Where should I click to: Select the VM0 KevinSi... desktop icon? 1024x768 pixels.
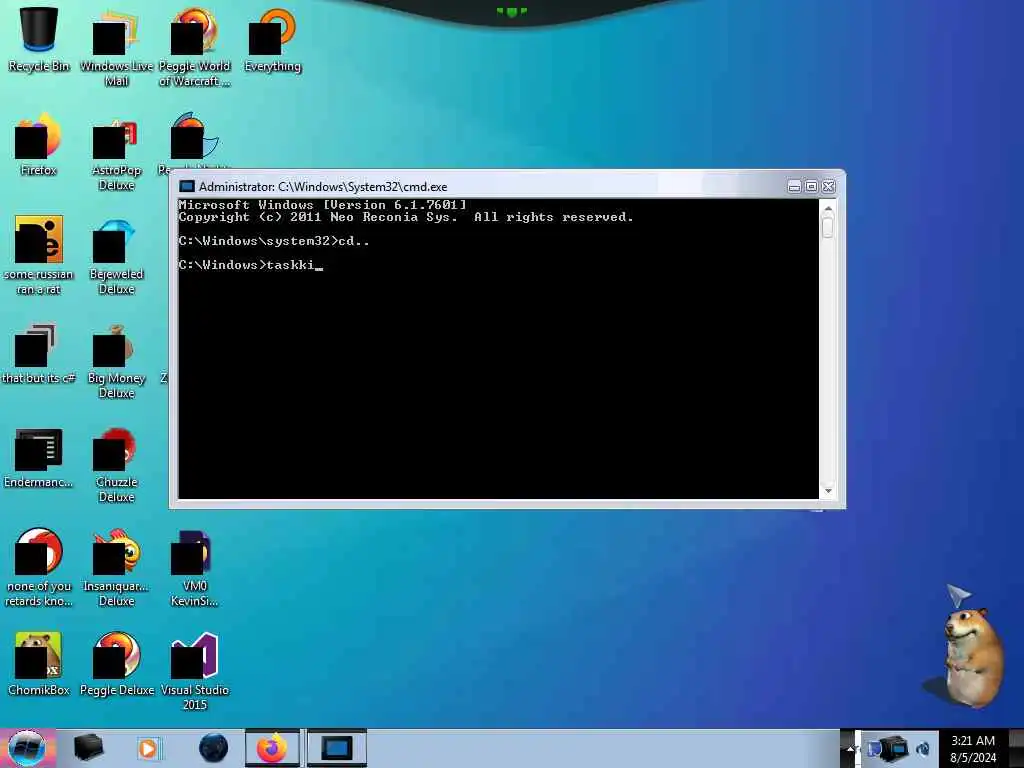point(194,568)
